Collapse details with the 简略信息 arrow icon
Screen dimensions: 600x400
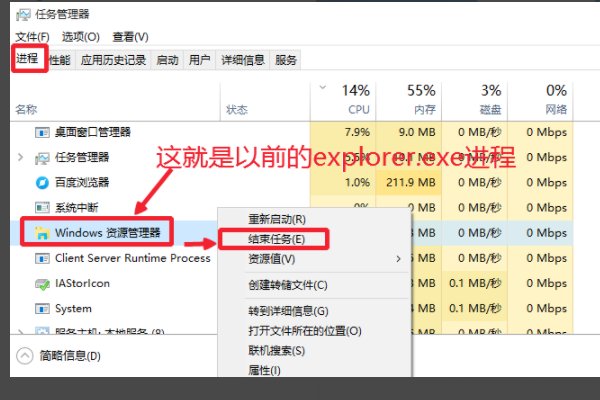[25, 355]
